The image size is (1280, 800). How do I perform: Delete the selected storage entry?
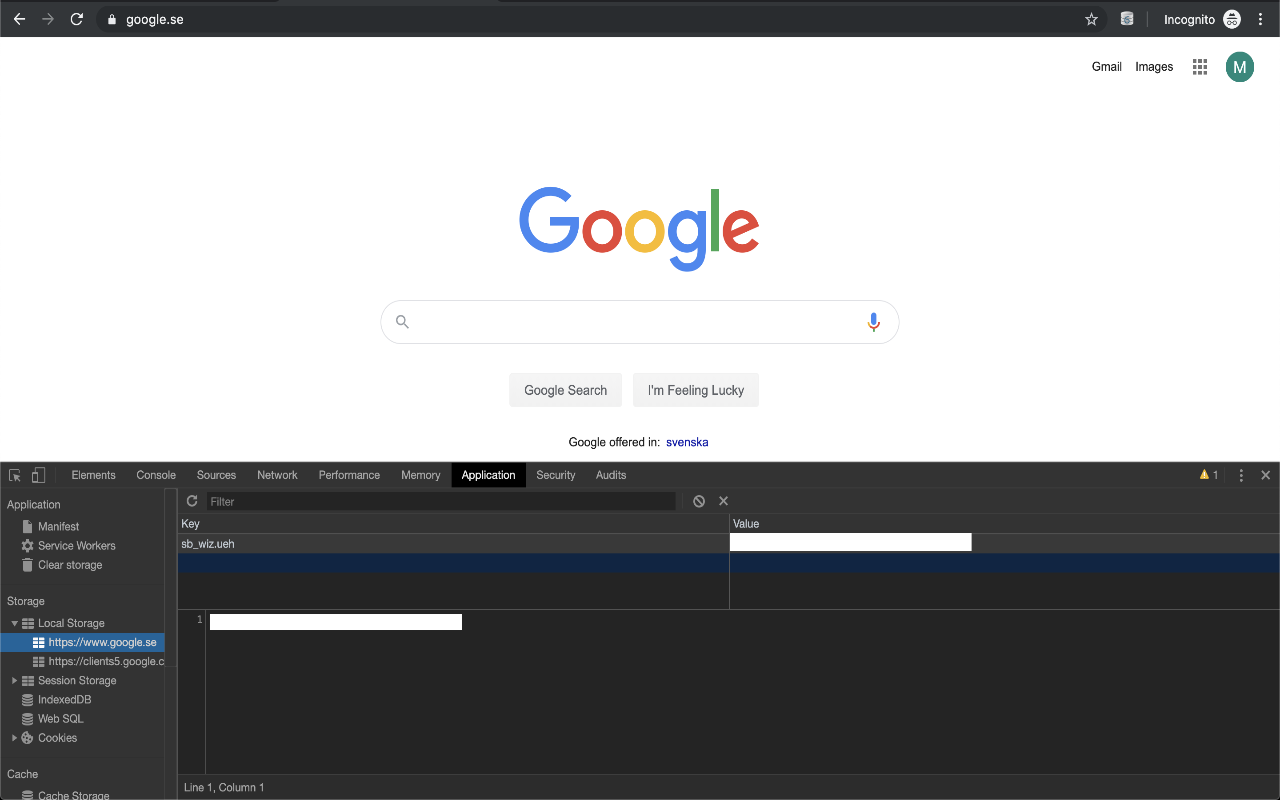(723, 501)
